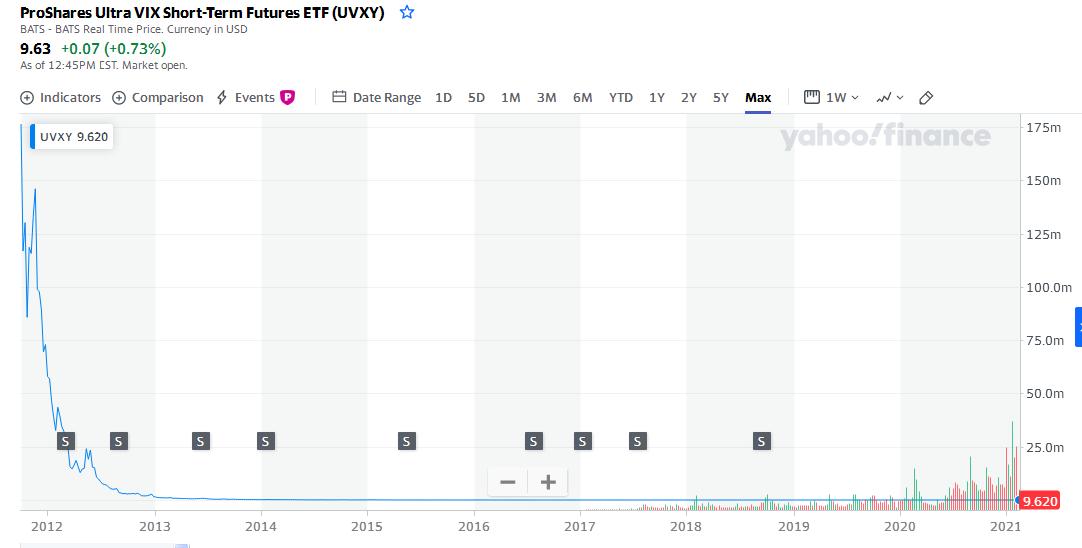Click the 100.0m volume axis label
The width and height of the screenshot is (1082, 548).
click(x=1049, y=287)
